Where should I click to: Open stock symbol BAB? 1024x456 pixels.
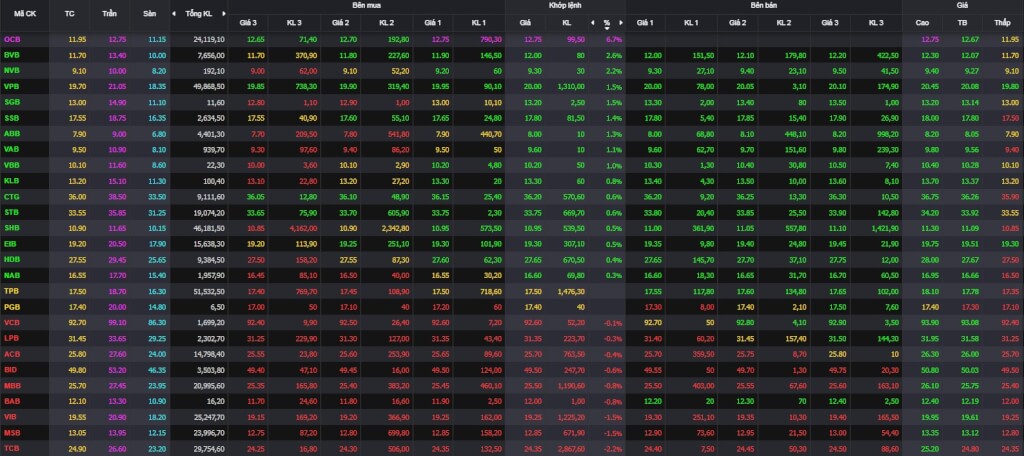pos(12,400)
